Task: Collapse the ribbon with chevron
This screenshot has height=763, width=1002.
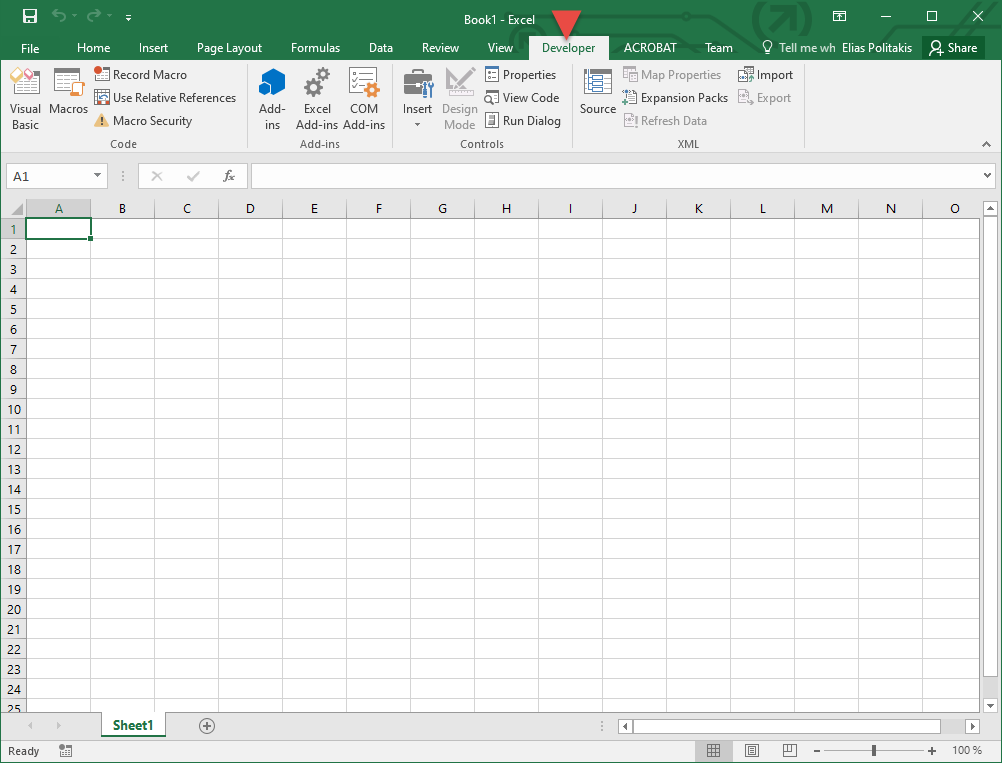Action: (987, 144)
